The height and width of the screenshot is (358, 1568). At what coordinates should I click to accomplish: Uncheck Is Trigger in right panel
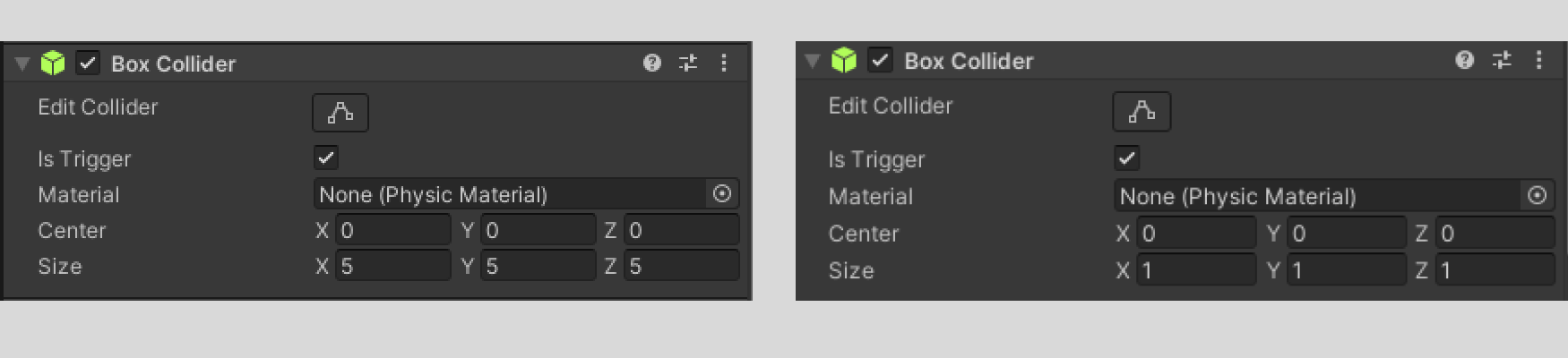(x=1127, y=158)
